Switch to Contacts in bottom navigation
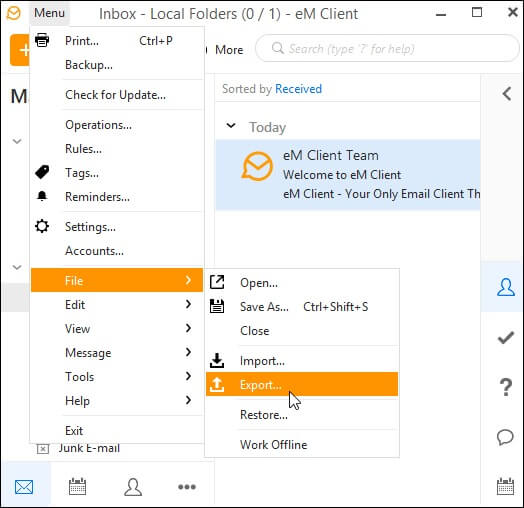This screenshot has width=524, height=508. (x=133, y=487)
